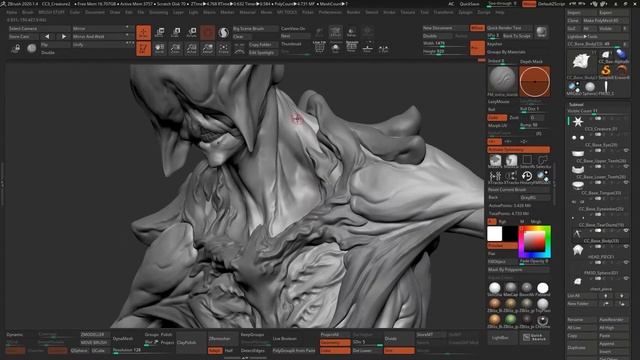Click the Actual size icon

[191, 49]
